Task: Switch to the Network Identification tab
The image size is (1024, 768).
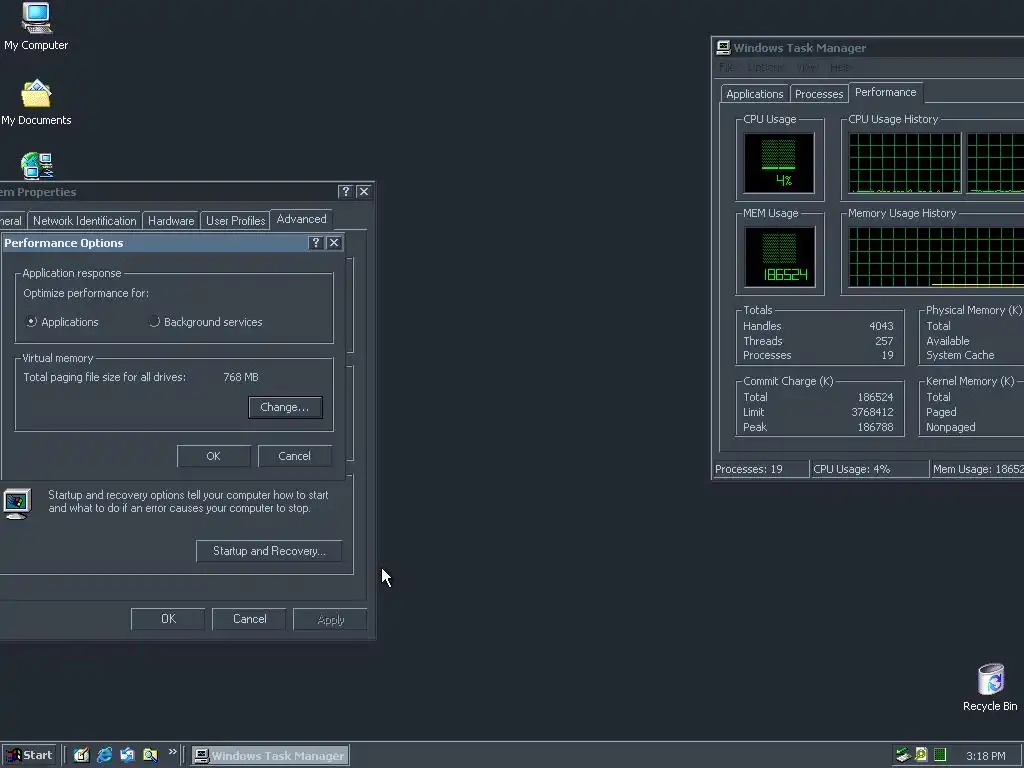Action: [x=85, y=221]
